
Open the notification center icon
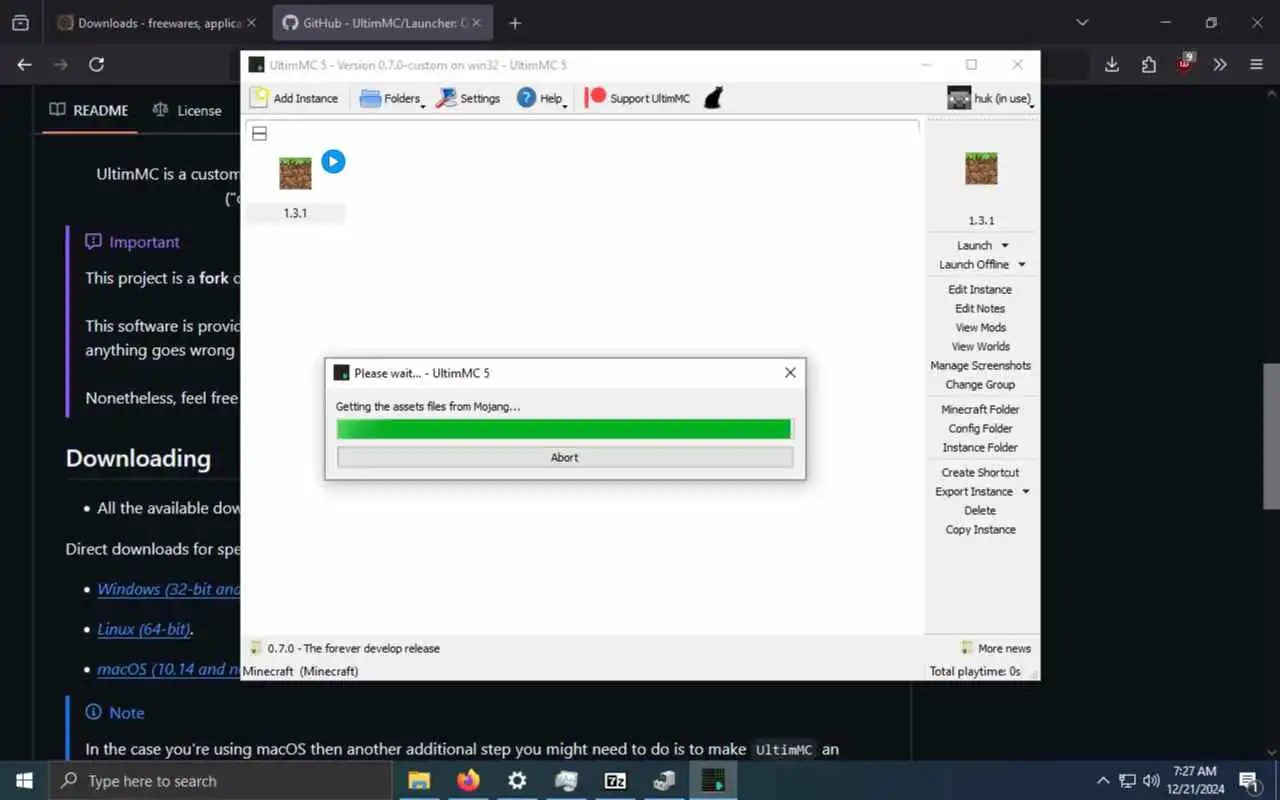[1248, 781]
